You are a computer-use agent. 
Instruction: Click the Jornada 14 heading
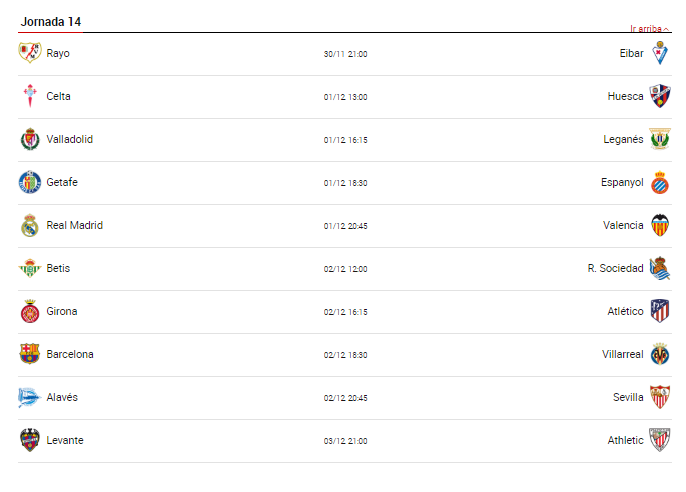pos(51,21)
